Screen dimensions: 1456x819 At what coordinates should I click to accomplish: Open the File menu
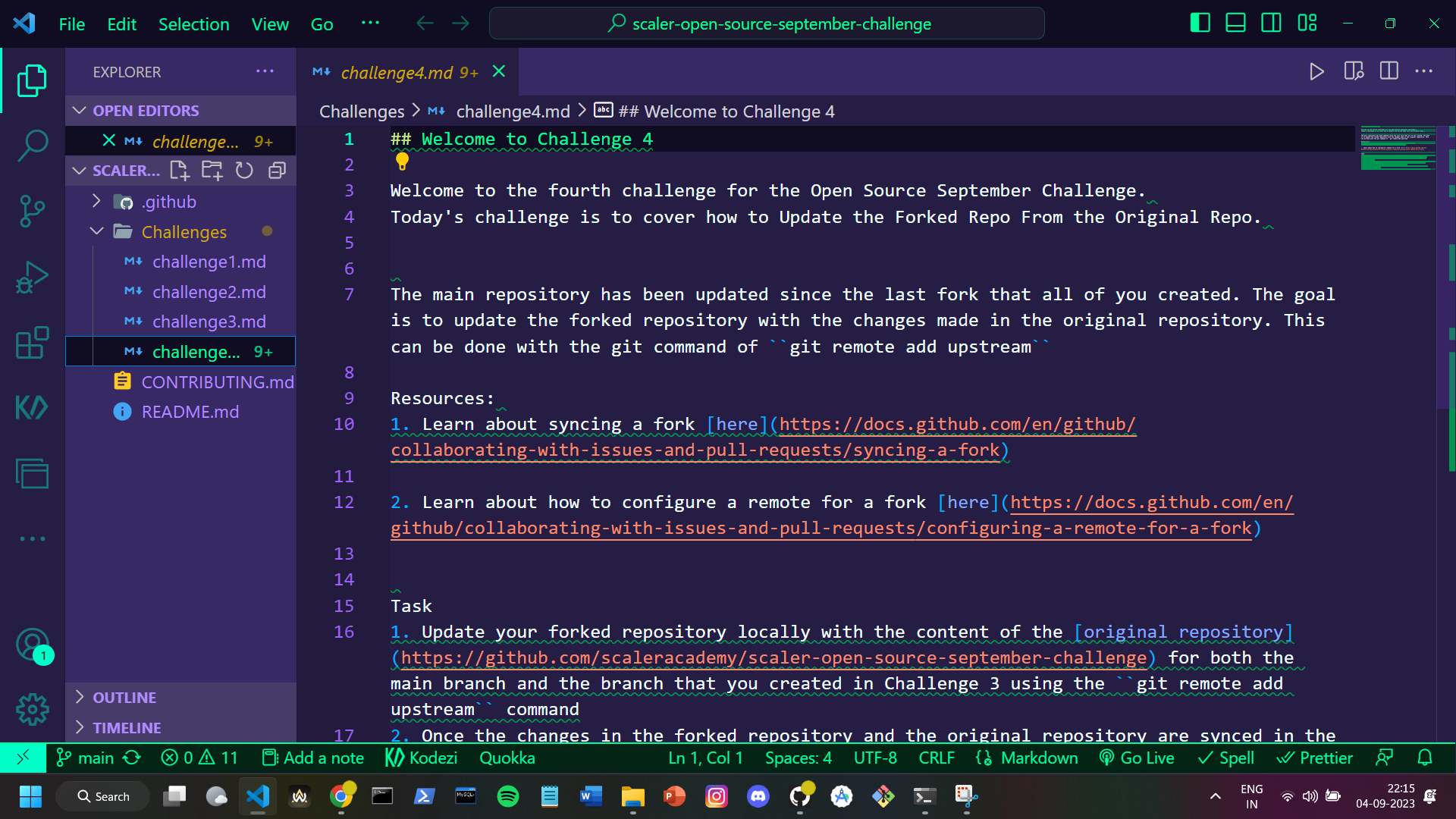pos(71,24)
